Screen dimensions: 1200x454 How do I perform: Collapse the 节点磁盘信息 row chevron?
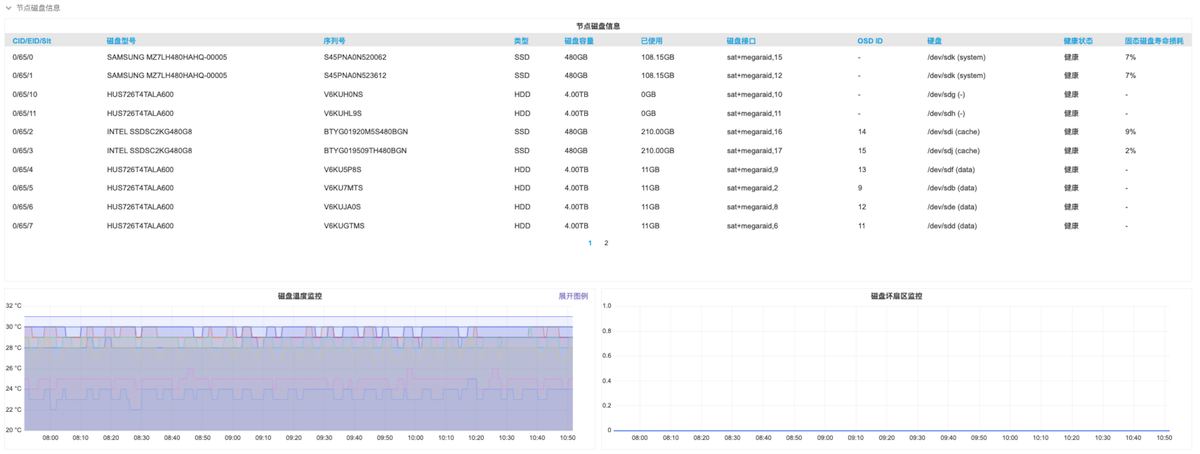pyautogui.click(x=9, y=8)
